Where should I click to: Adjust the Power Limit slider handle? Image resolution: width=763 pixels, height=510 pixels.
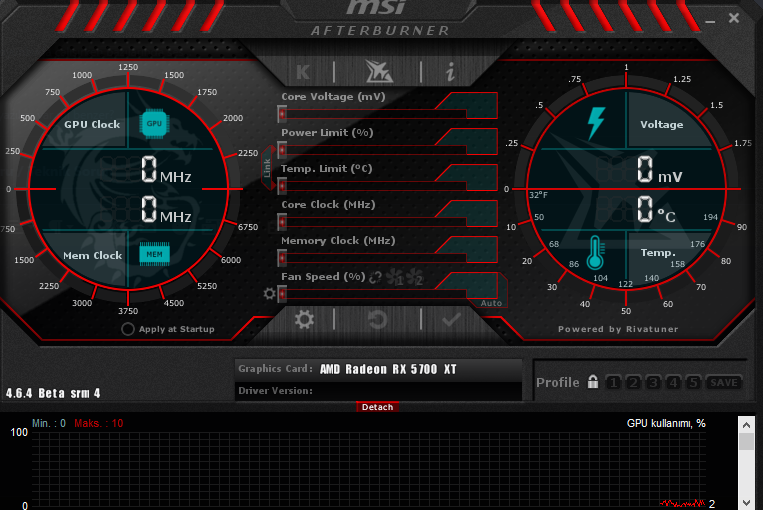282,150
